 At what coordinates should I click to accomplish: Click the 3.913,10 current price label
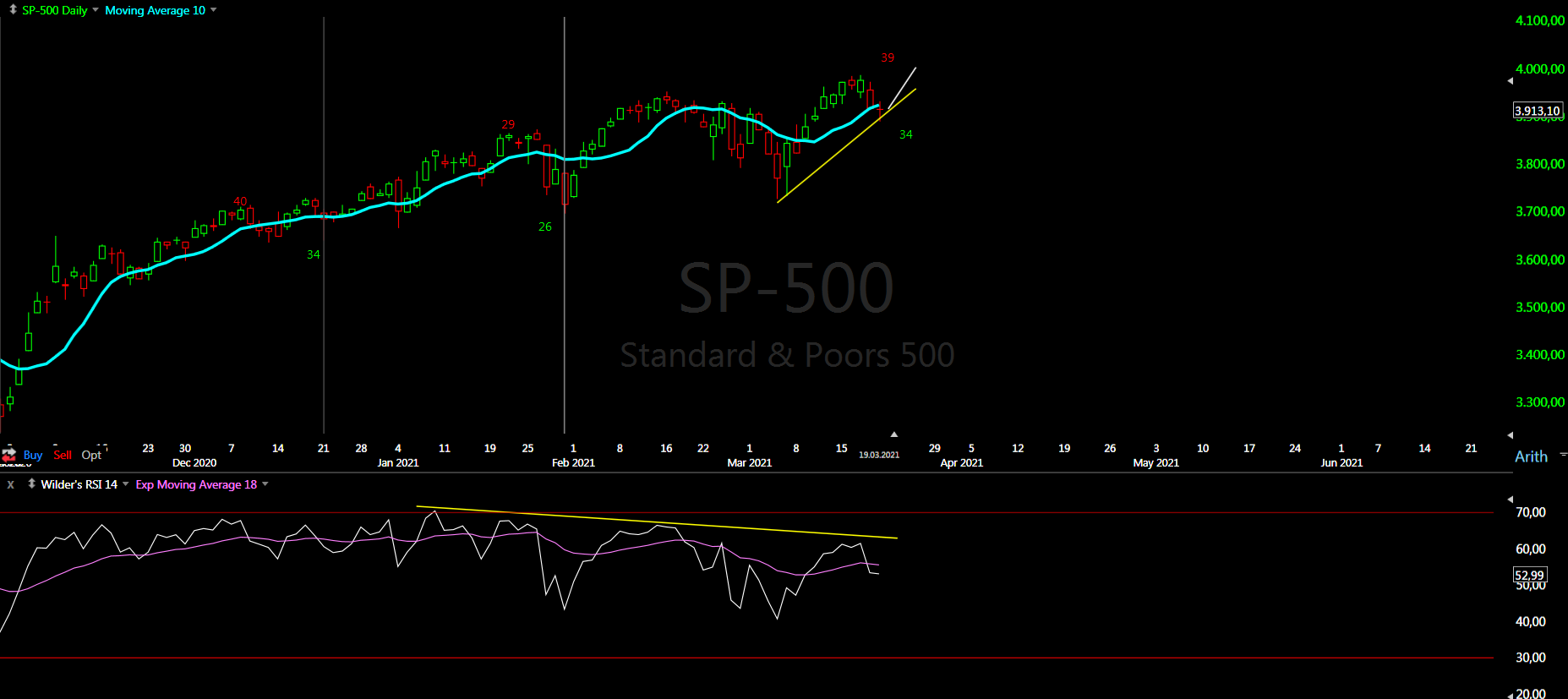pos(1538,111)
